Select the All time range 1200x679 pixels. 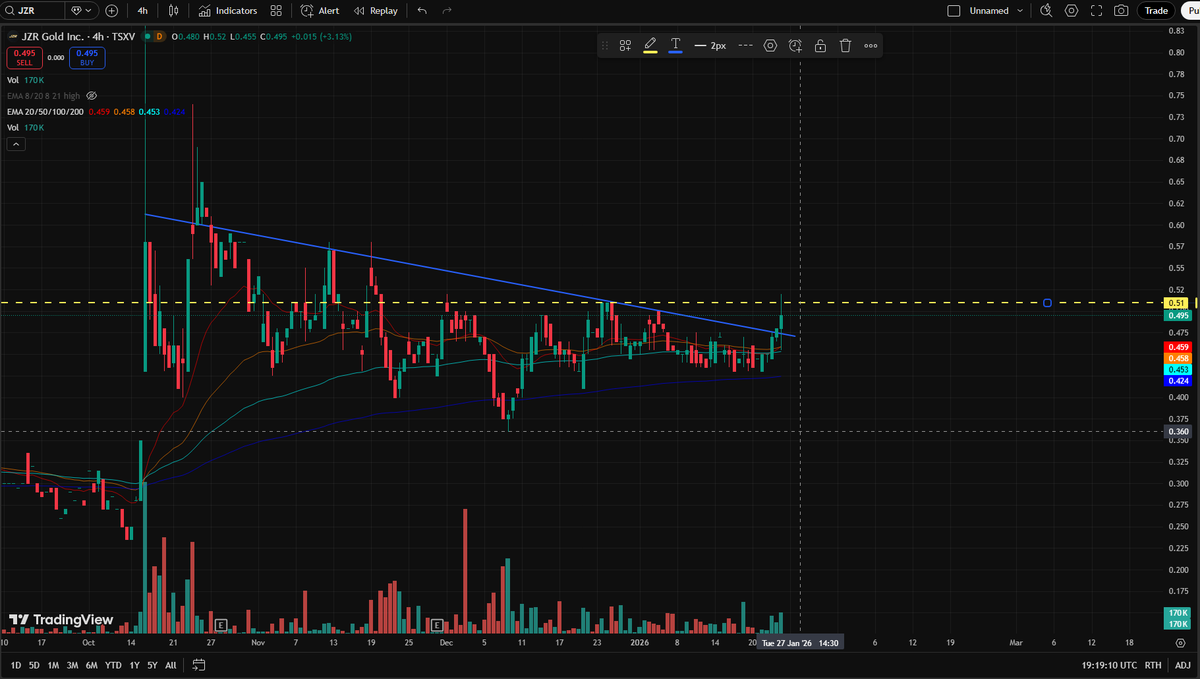tap(170, 665)
